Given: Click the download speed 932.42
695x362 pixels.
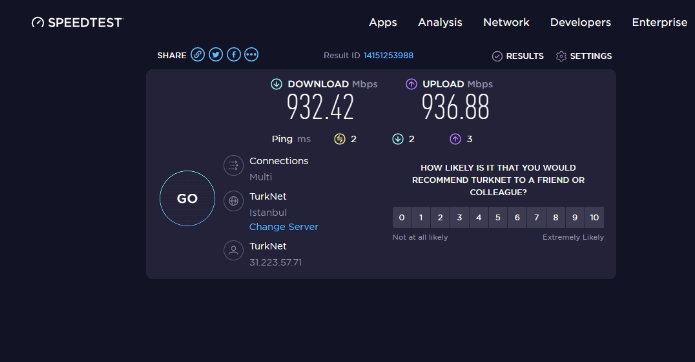Looking at the screenshot, I should (320, 107).
